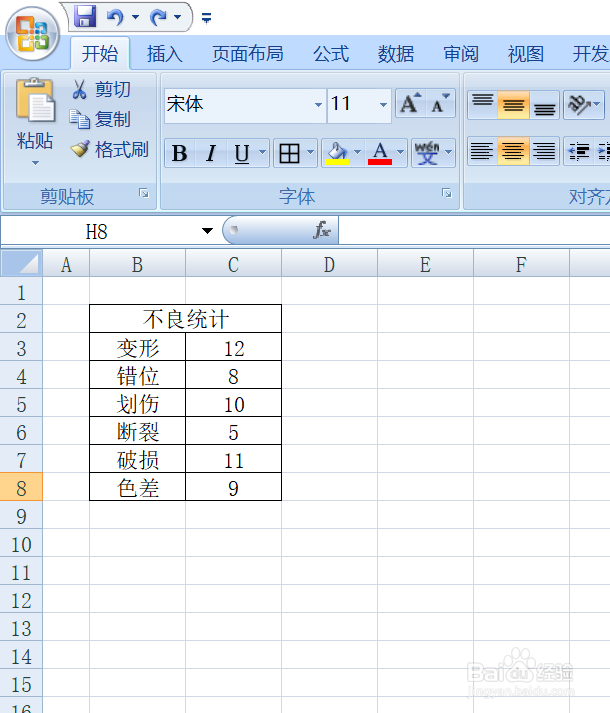
Task: Open the 公式 ribbon tab
Action: [331, 54]
